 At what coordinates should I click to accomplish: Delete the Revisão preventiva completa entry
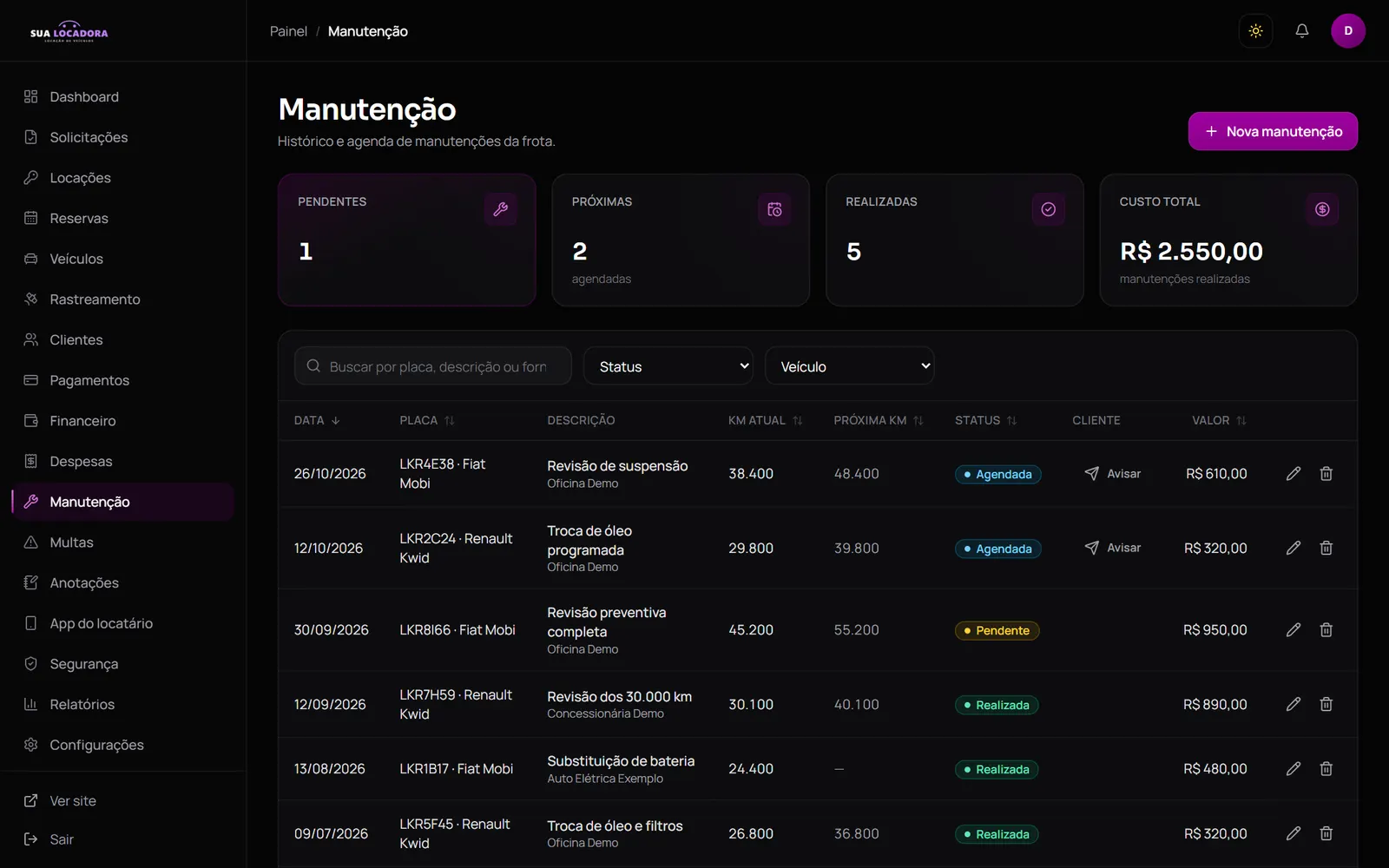(x=1326, y=630)
